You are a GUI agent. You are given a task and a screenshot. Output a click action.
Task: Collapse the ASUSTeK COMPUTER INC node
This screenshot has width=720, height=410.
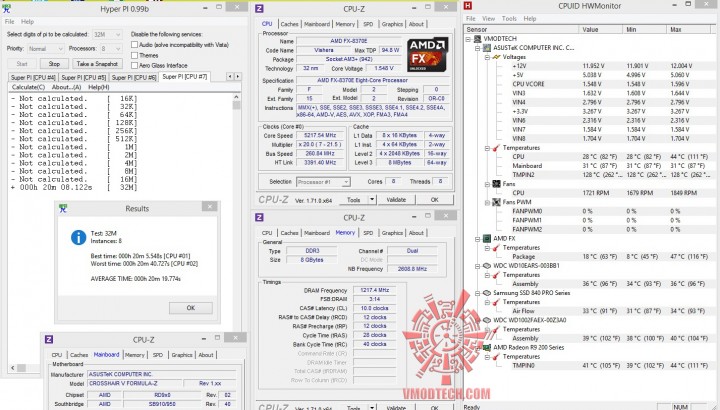[478, 48]
